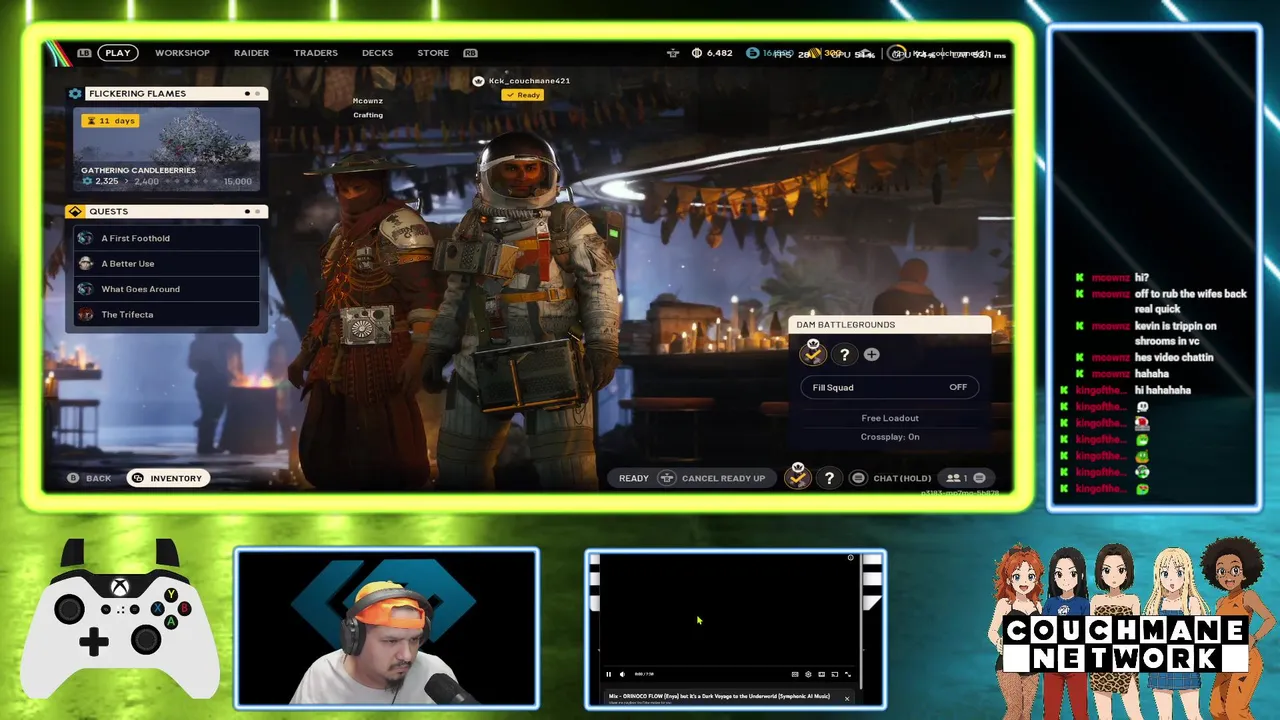Select The Trifecta quest
The height and width of the screenshot is (720, 1280).
[x=166, y=314]
